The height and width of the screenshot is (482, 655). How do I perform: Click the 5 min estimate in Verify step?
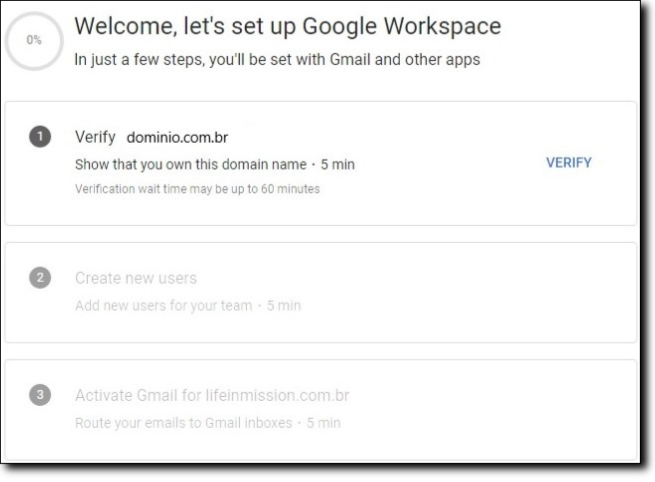(337, 164)
